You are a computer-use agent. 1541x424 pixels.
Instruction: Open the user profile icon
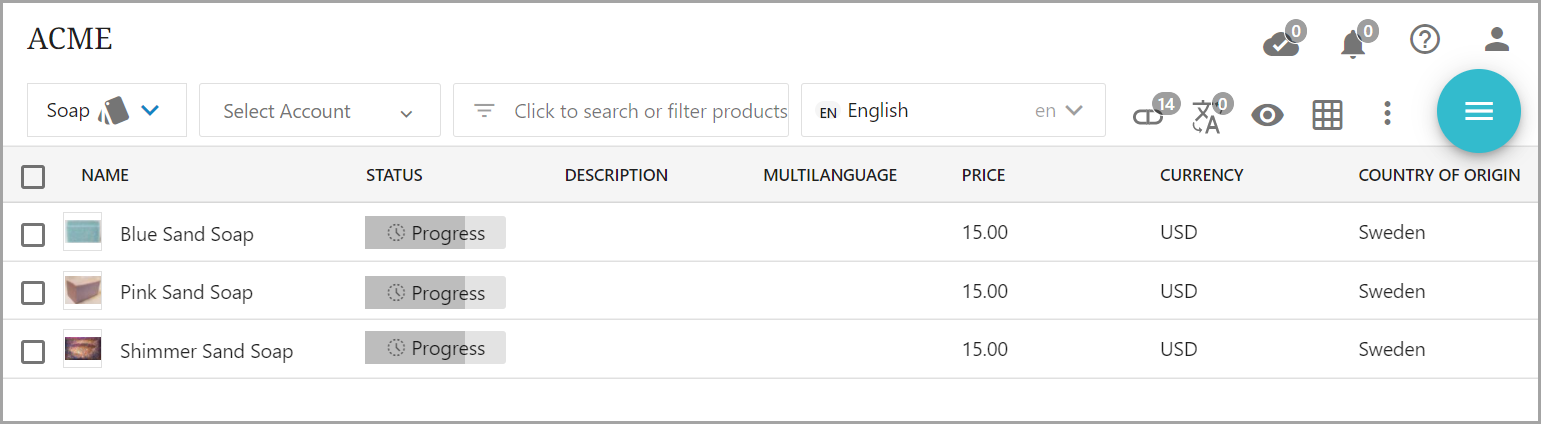[x=1496, y=40]
